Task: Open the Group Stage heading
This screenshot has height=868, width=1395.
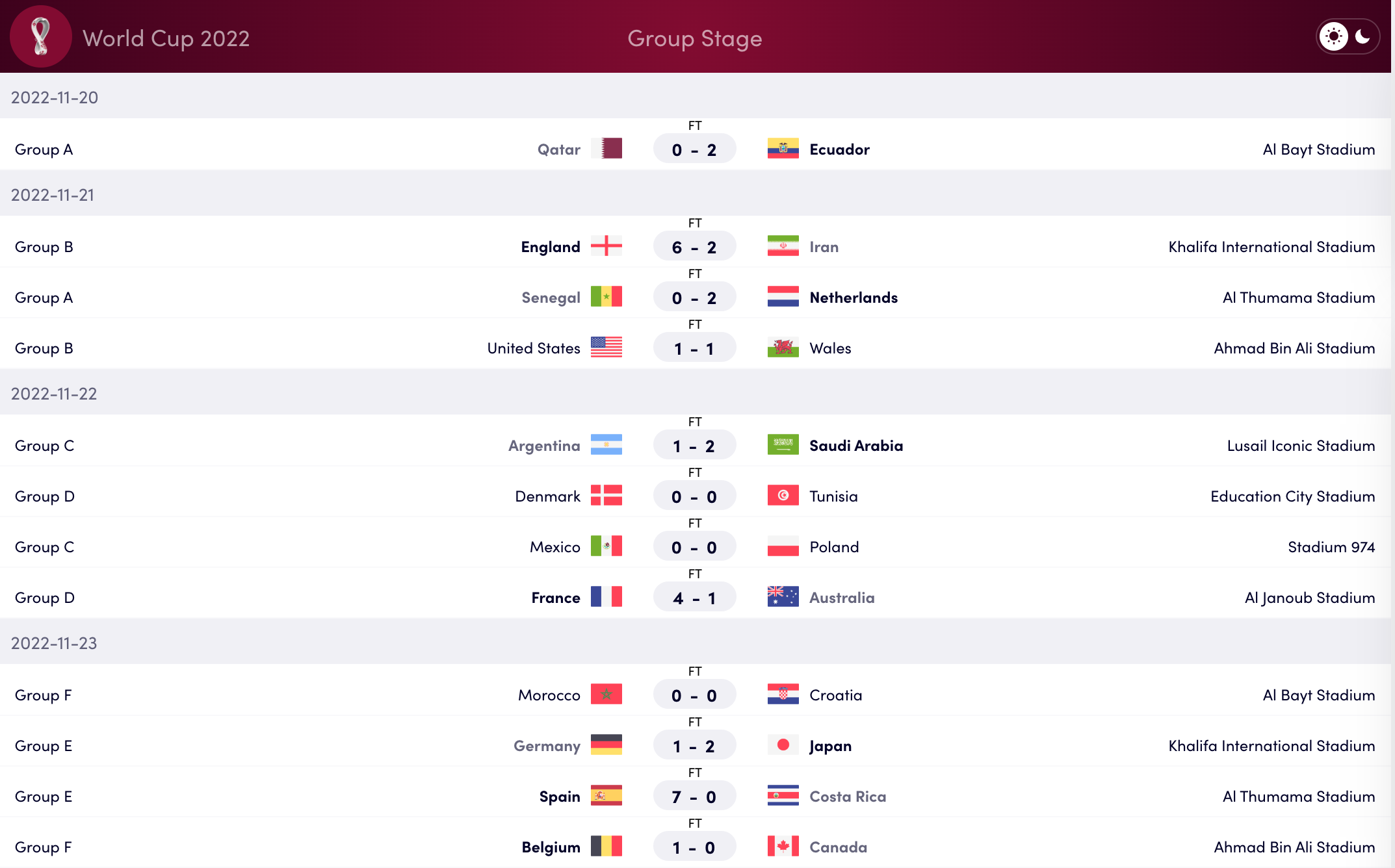Action: pos(694,38)
